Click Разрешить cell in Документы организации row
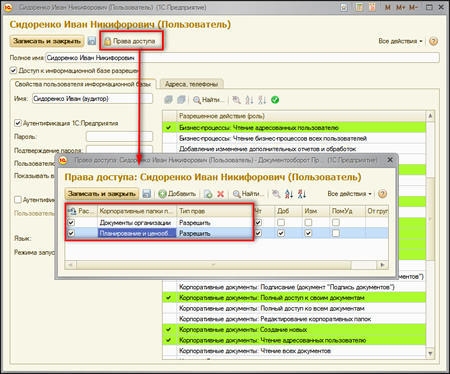Screen dimensions: 450x374 coord(215,222)
